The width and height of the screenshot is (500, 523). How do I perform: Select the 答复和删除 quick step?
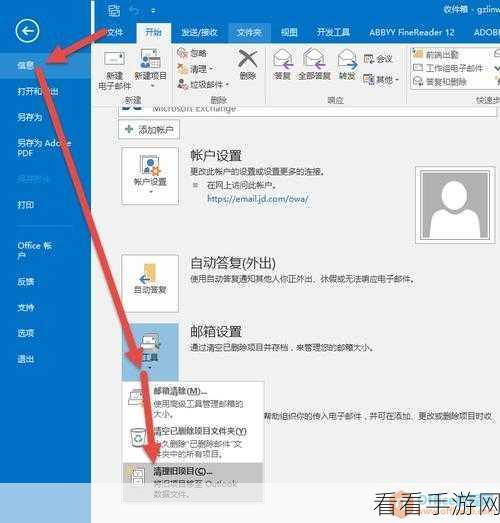click(x=440, y=81)
